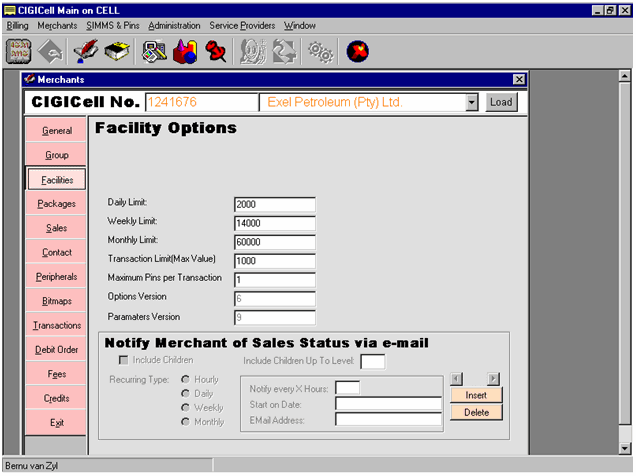Click the Merchants window title icon
Screen dimensions: 636x476
[29, 79]
